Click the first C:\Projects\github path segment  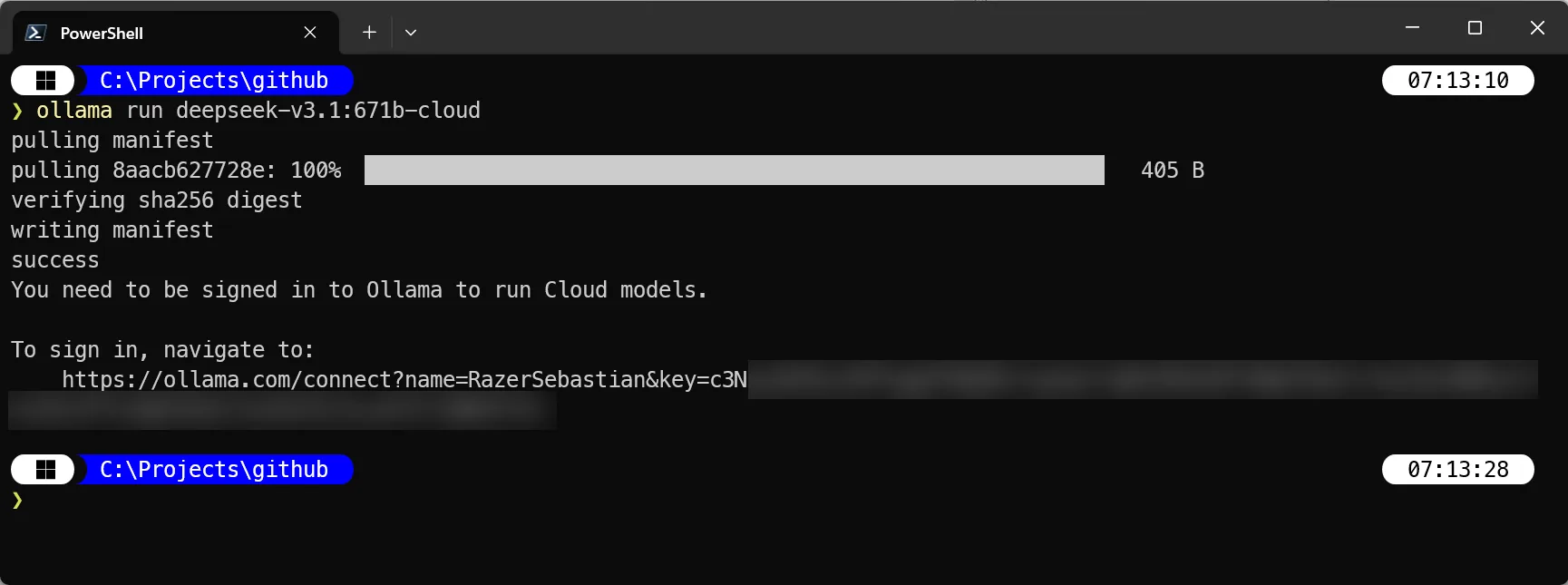tap(214, 81)
